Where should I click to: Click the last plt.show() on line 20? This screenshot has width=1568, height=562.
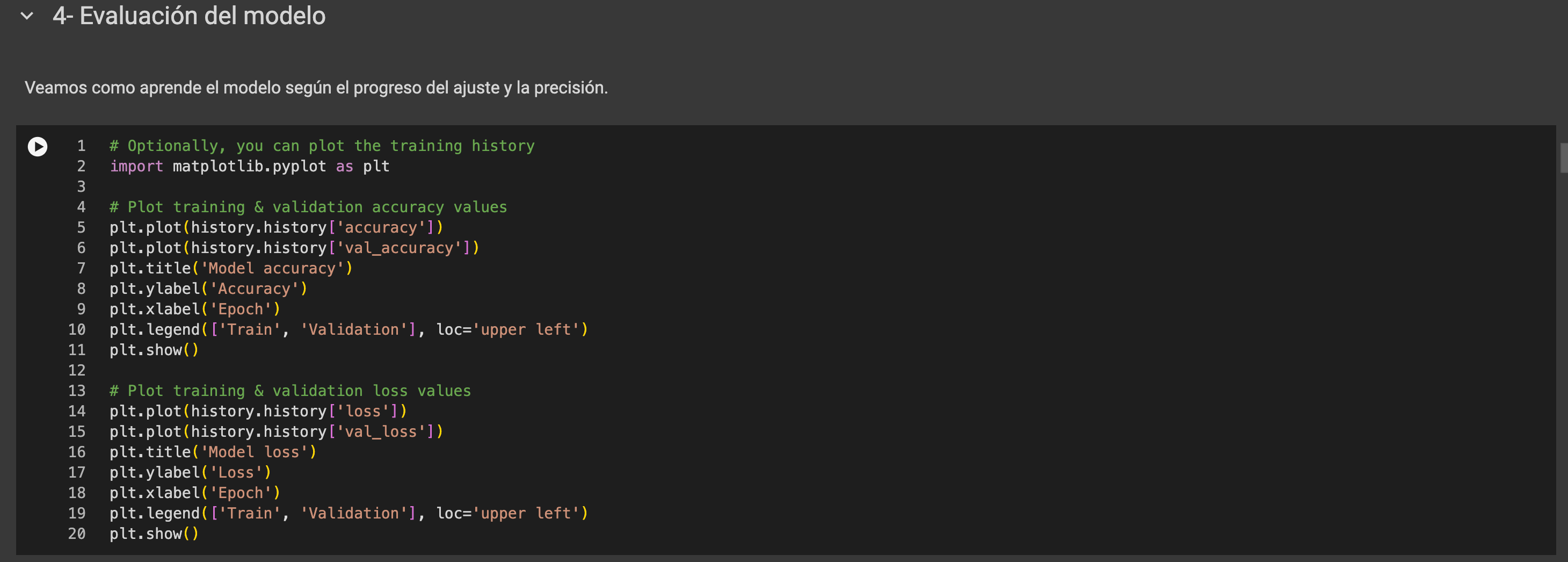[154, 534]
